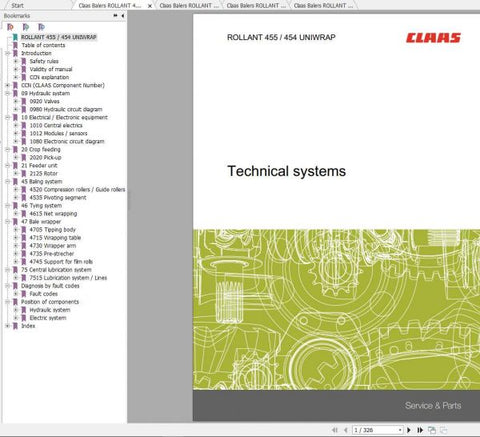Open the 4745 Support for film rolls bookmark
Screen dimensions: 480x437
[61, 262]
